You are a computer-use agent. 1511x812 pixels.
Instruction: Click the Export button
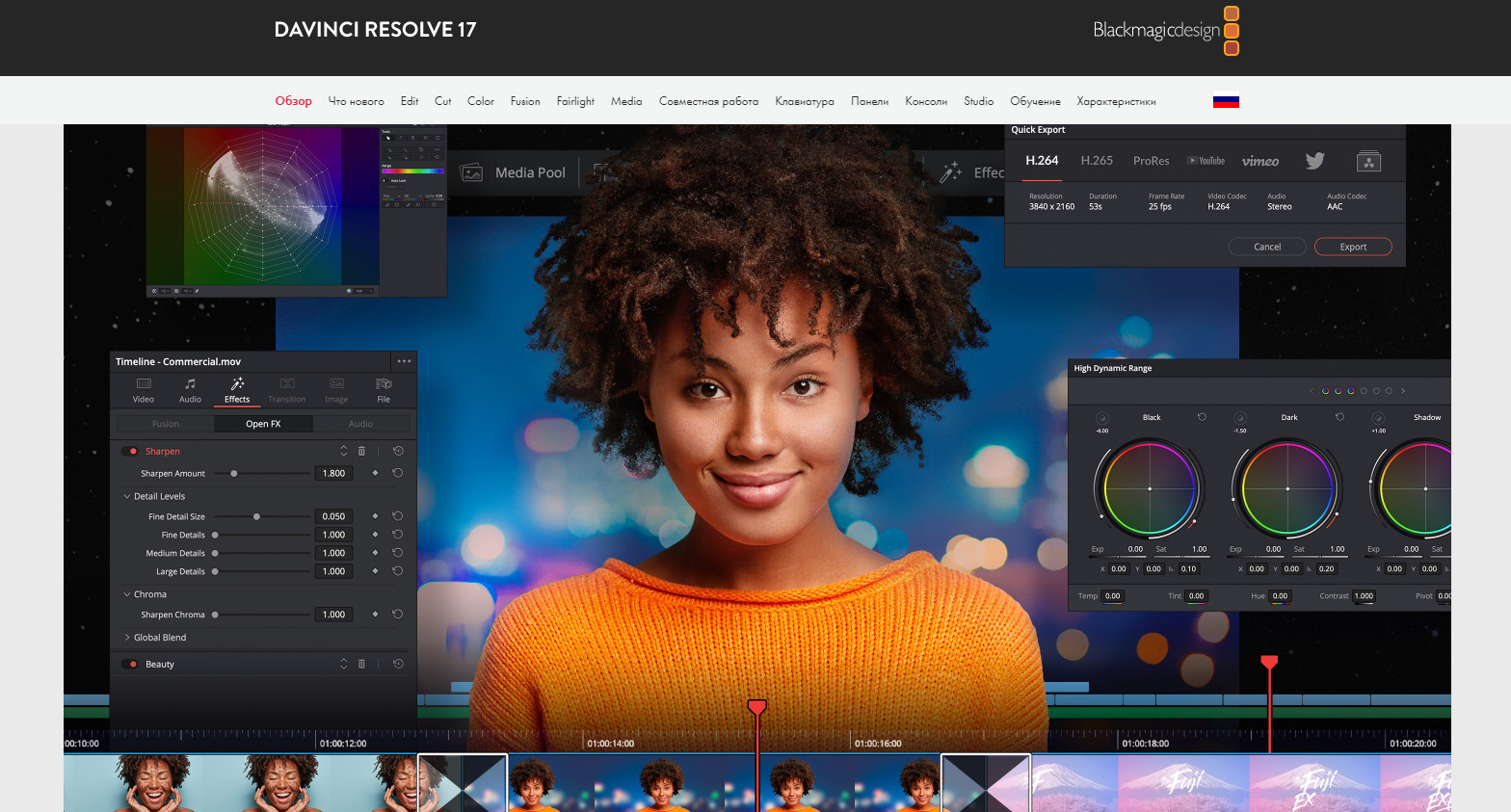pyautogui.click(x=1353, y=247)
